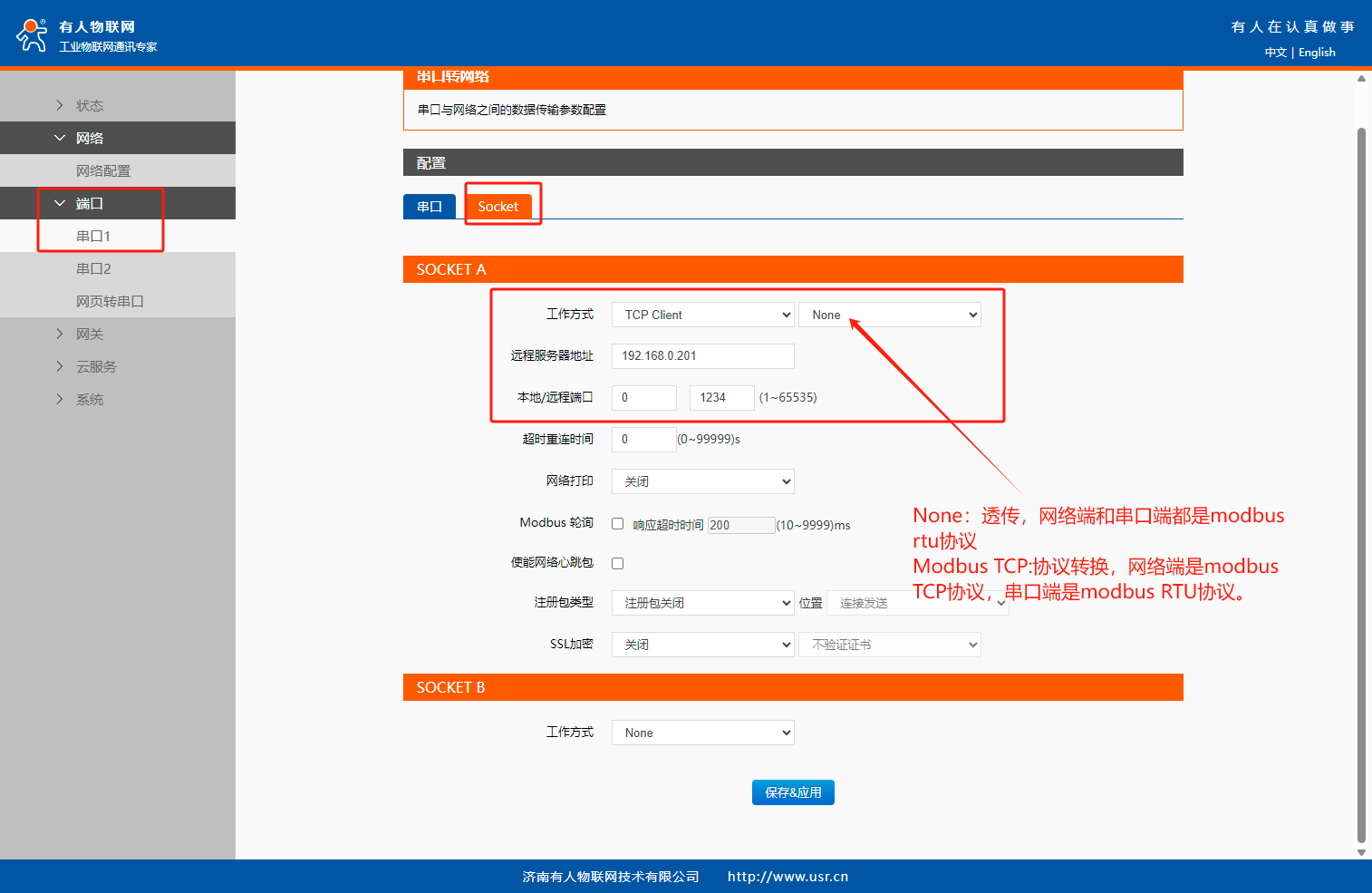Screen dimensions: 1372x893
Task: Open the SOCKET B 工作方式 dropdown
Action: tap(702, 733)
